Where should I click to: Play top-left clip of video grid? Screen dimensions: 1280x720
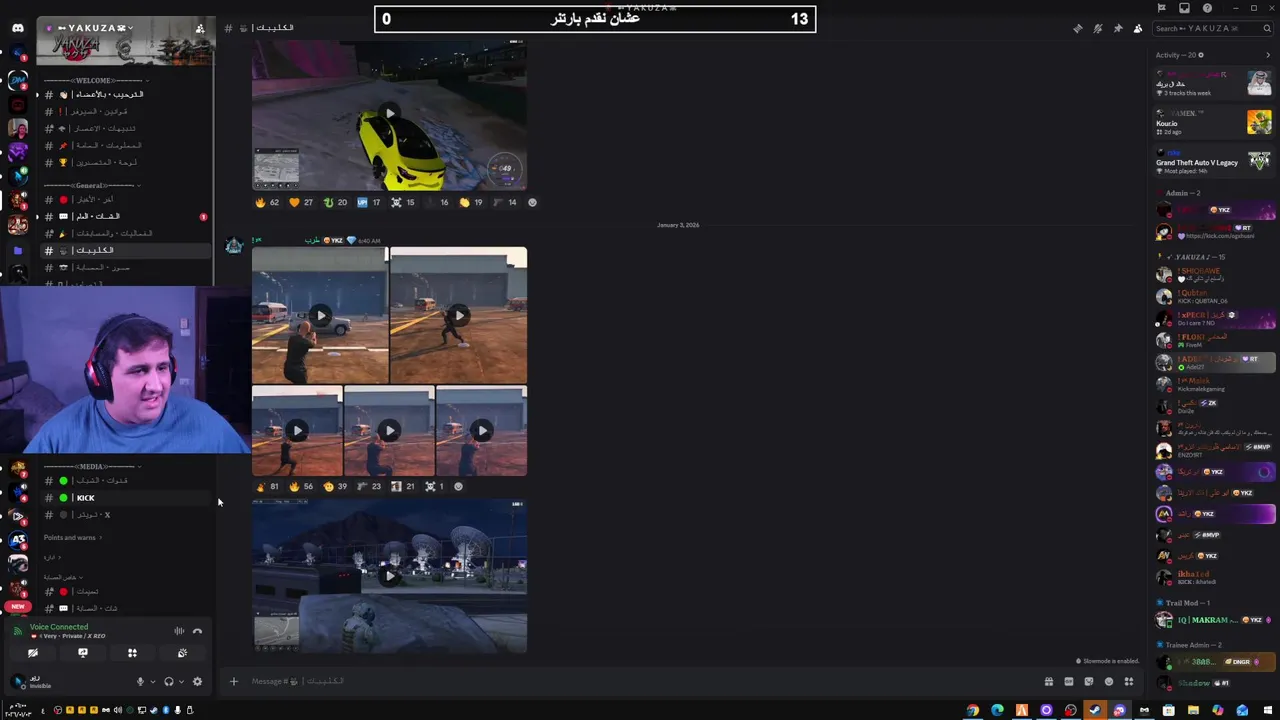(320, 316)
